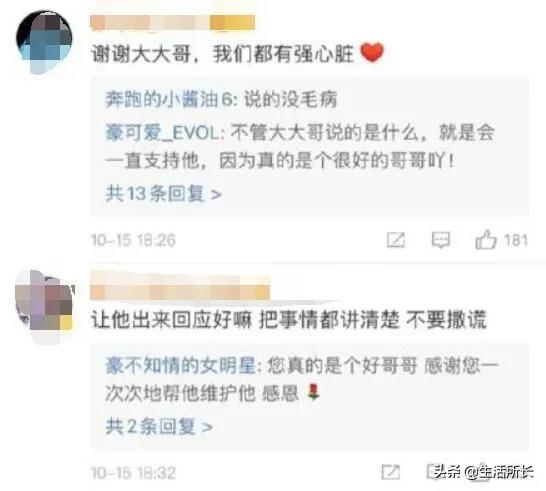Expand 共13条回复 replies thread
The height and width of the screenshot is (491, 546).
(x=164, y=194)
